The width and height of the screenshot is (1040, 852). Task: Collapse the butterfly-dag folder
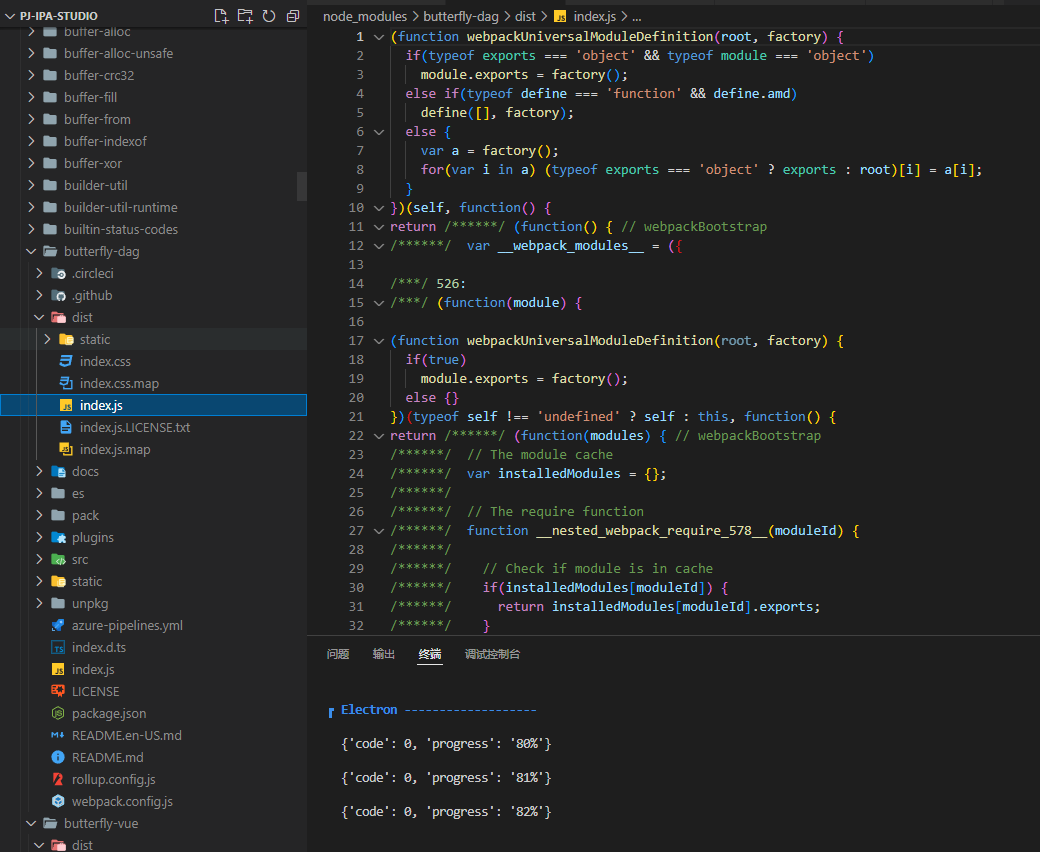[x=31, y=251]
